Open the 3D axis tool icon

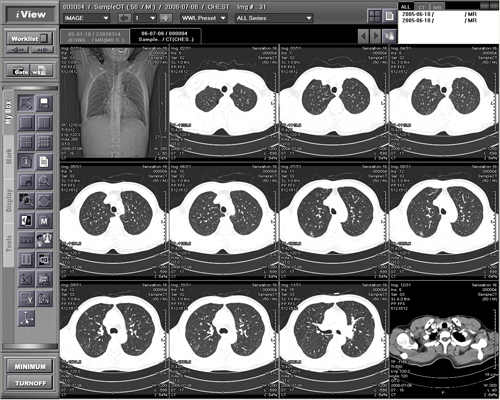point(26,318)
